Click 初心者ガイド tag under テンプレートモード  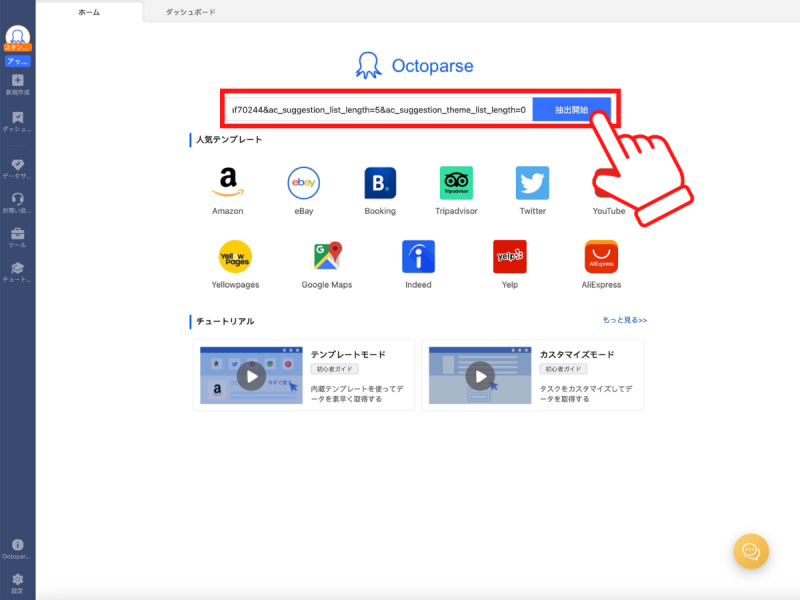[334, 369]
